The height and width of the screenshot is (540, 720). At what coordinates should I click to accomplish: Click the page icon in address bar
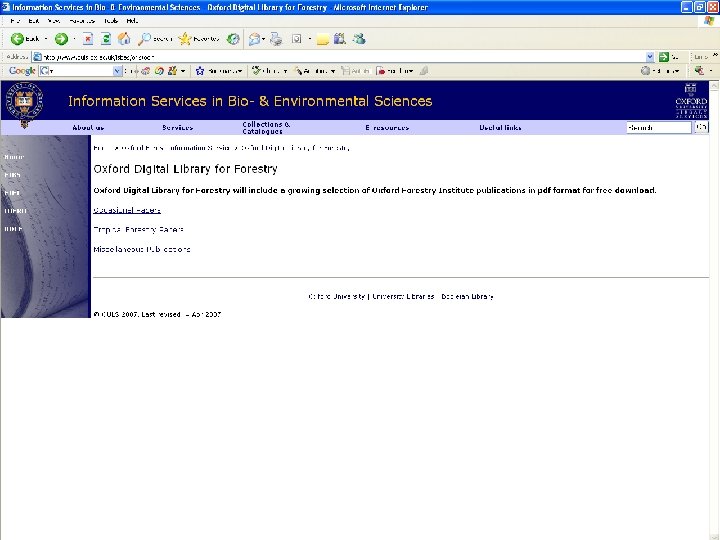(x=38, y=57)
